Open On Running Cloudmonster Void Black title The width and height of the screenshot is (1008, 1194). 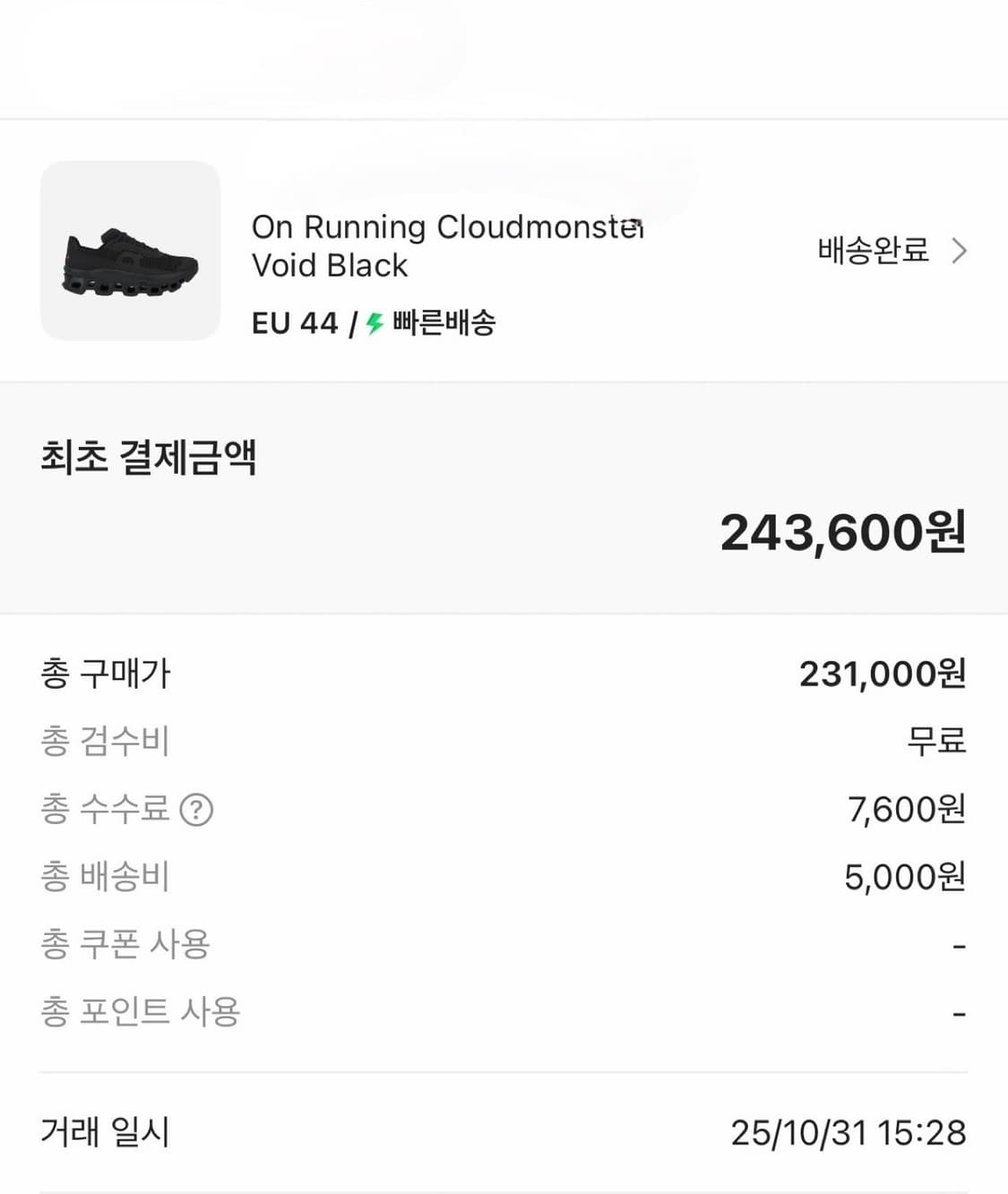(446, 246)
